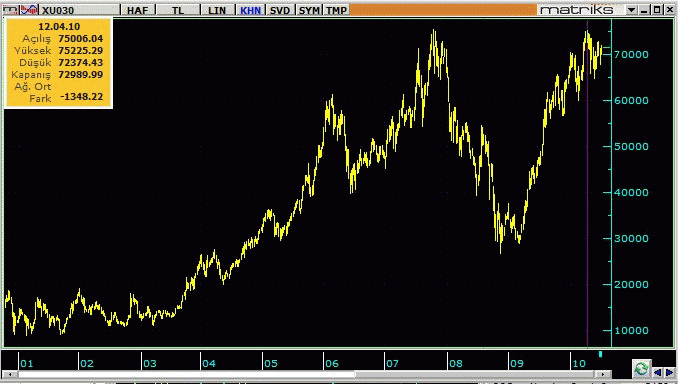The width and height of the screenshot is (678, 384).
Task: Click the green refresh icon
Action: (641, 368)
